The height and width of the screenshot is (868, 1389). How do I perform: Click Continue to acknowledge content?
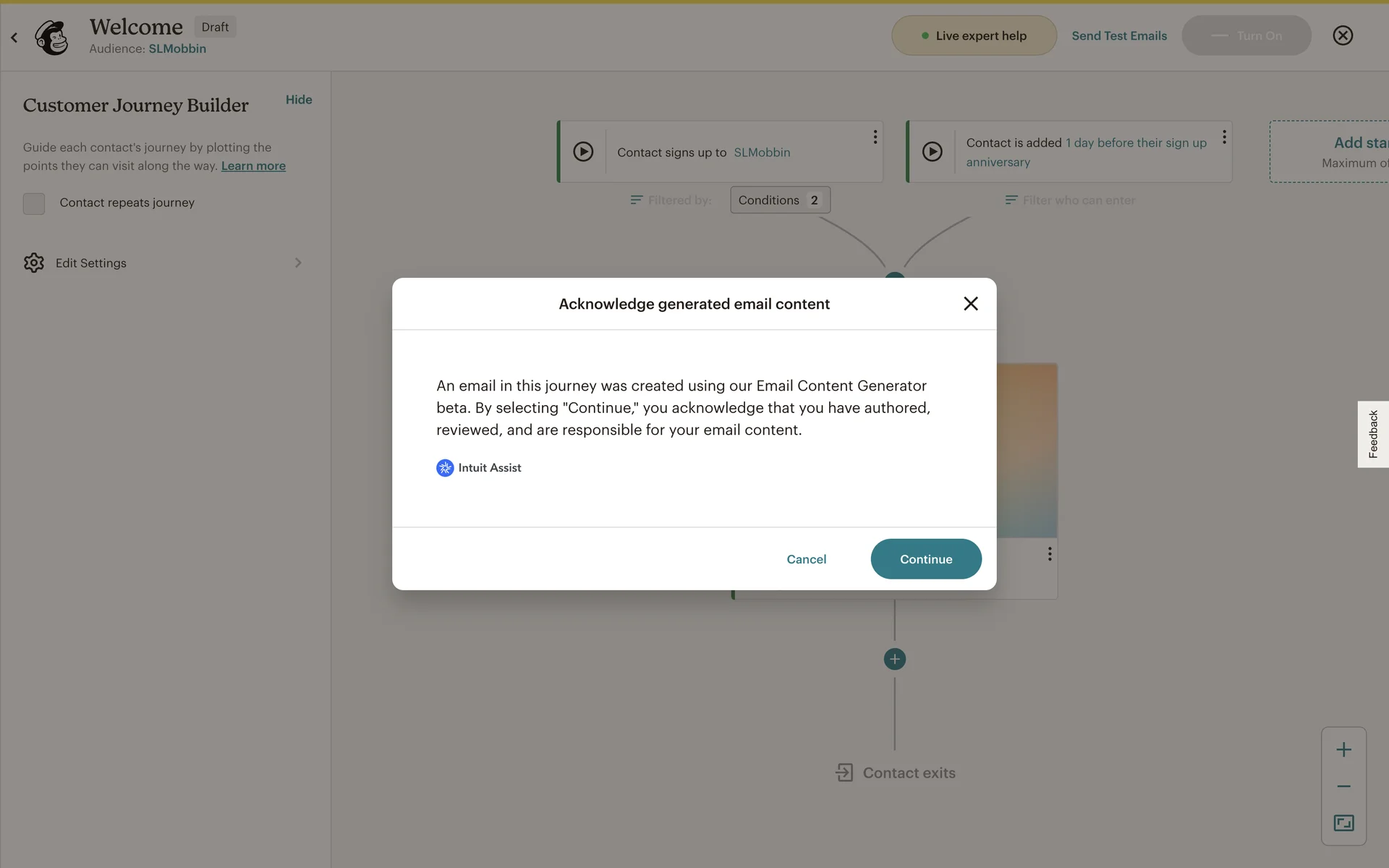coord(926,559)
